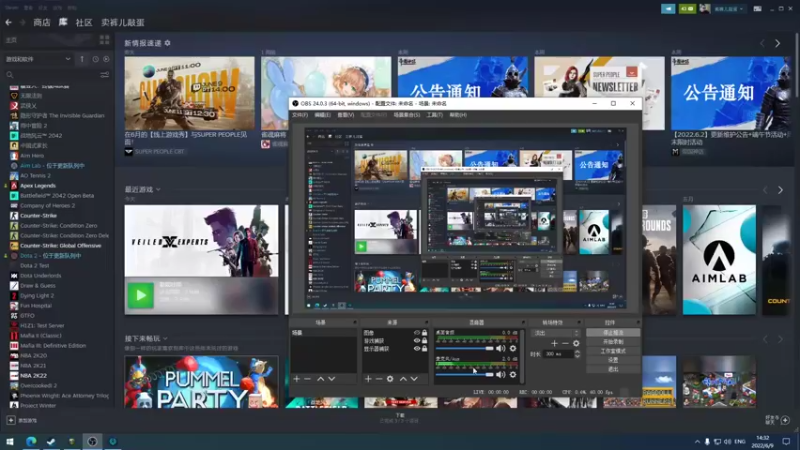
Task: Move the scene down in OBS Scenes panel
Action: 332,379
